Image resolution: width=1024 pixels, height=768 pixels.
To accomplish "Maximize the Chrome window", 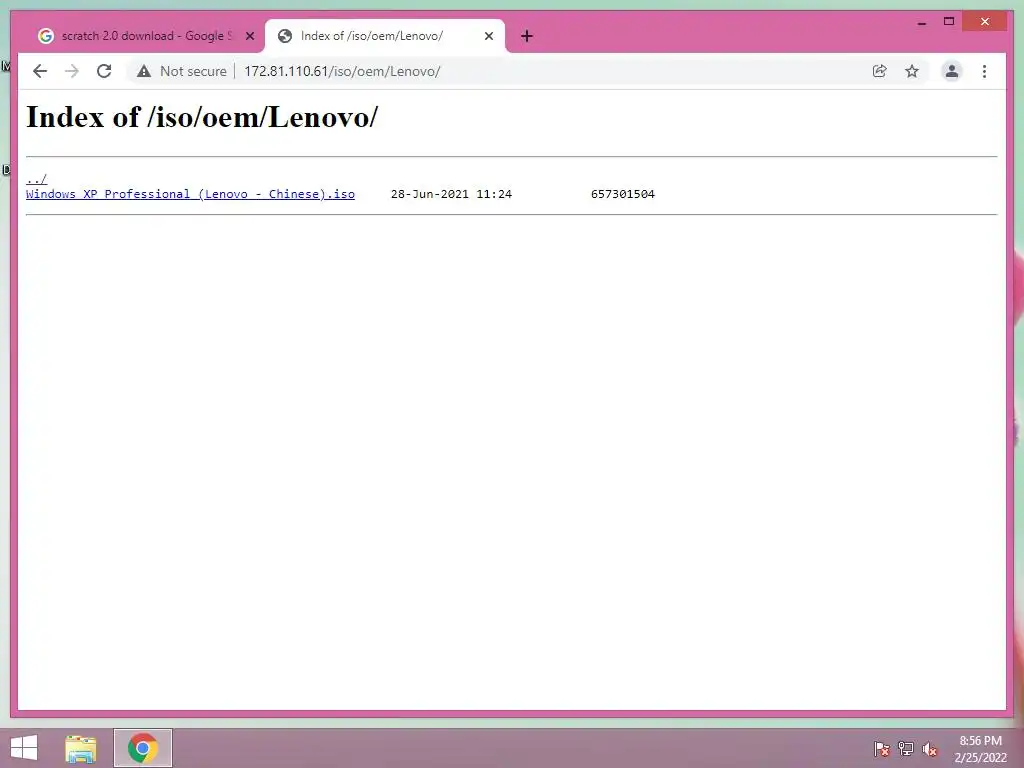I will point(949,22).
